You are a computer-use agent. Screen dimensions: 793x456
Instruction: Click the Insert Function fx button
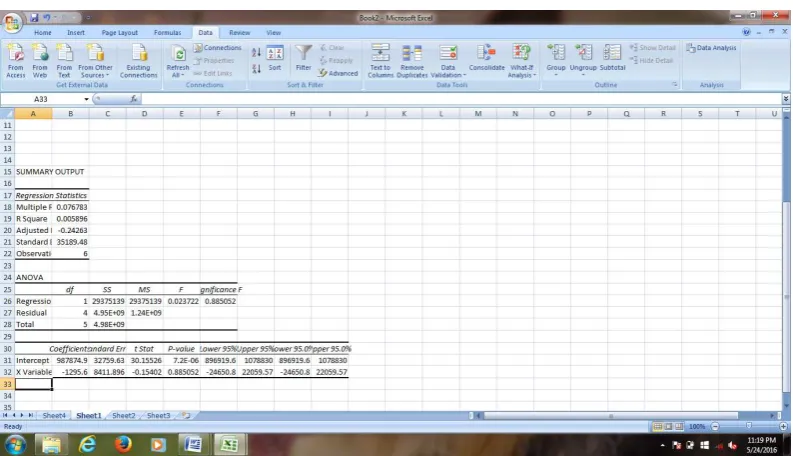pos(134,99)
